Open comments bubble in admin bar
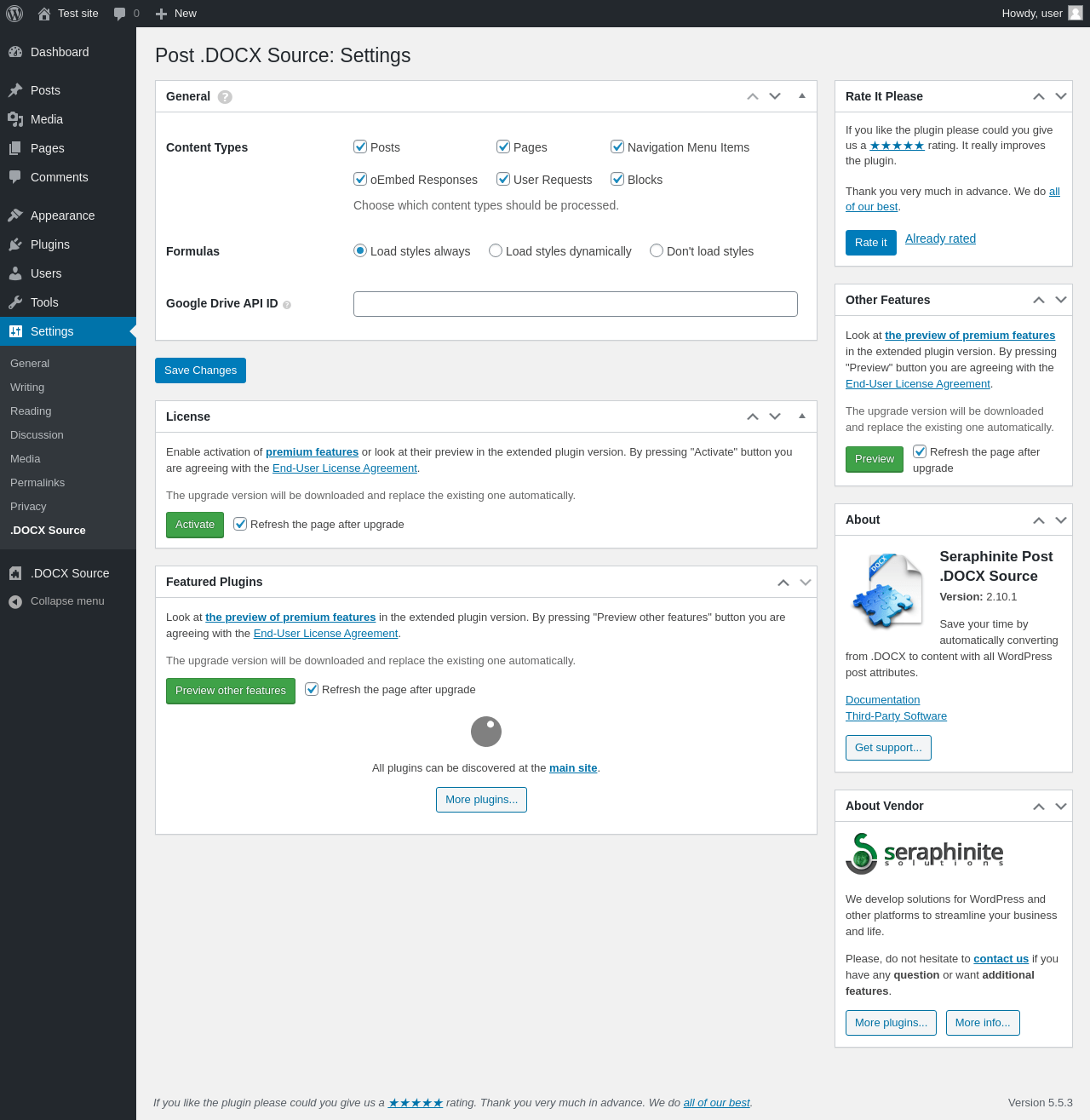Image resolution: width=1090 pixels, height=1120 pixels. (120, 14)
